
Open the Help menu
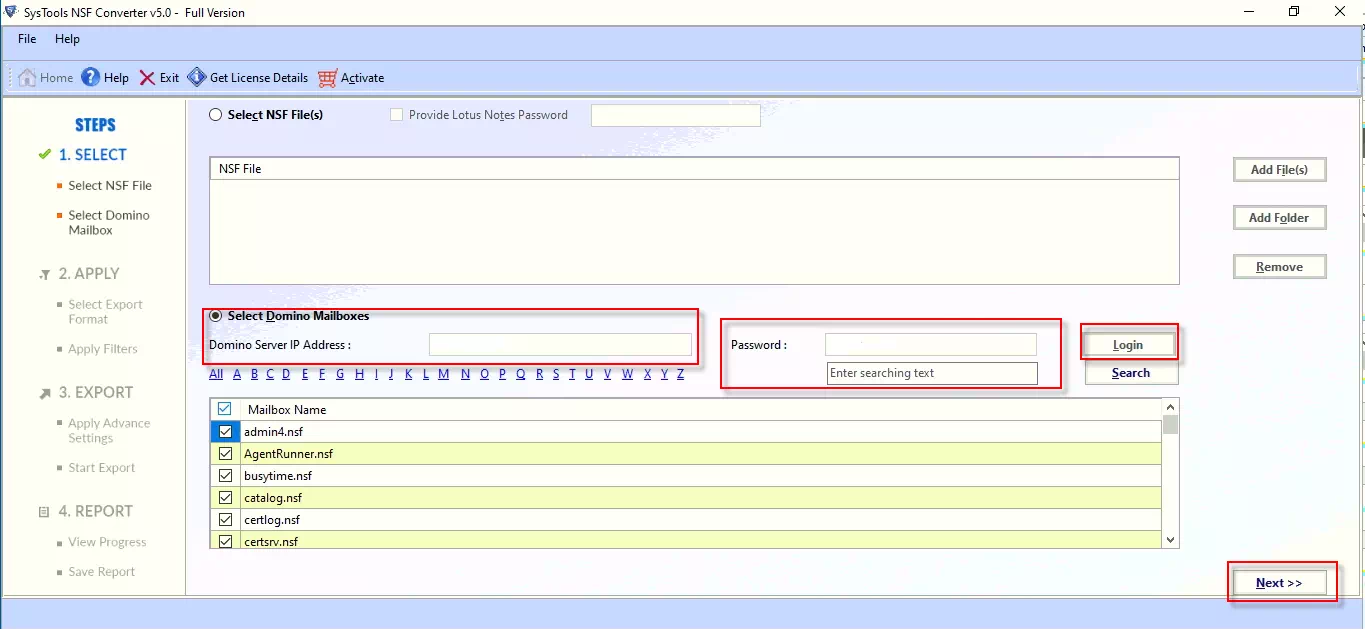click(x=67, y=39)
